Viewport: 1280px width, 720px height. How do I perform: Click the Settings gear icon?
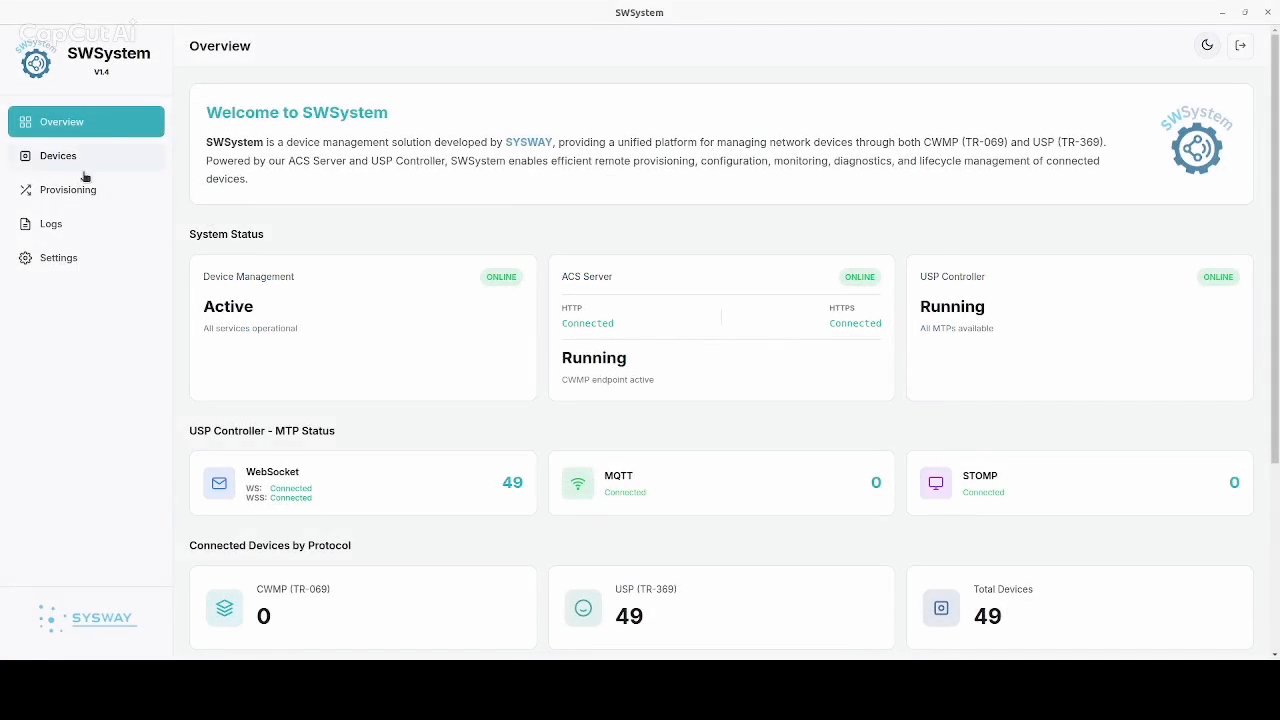tap(25, 258)
